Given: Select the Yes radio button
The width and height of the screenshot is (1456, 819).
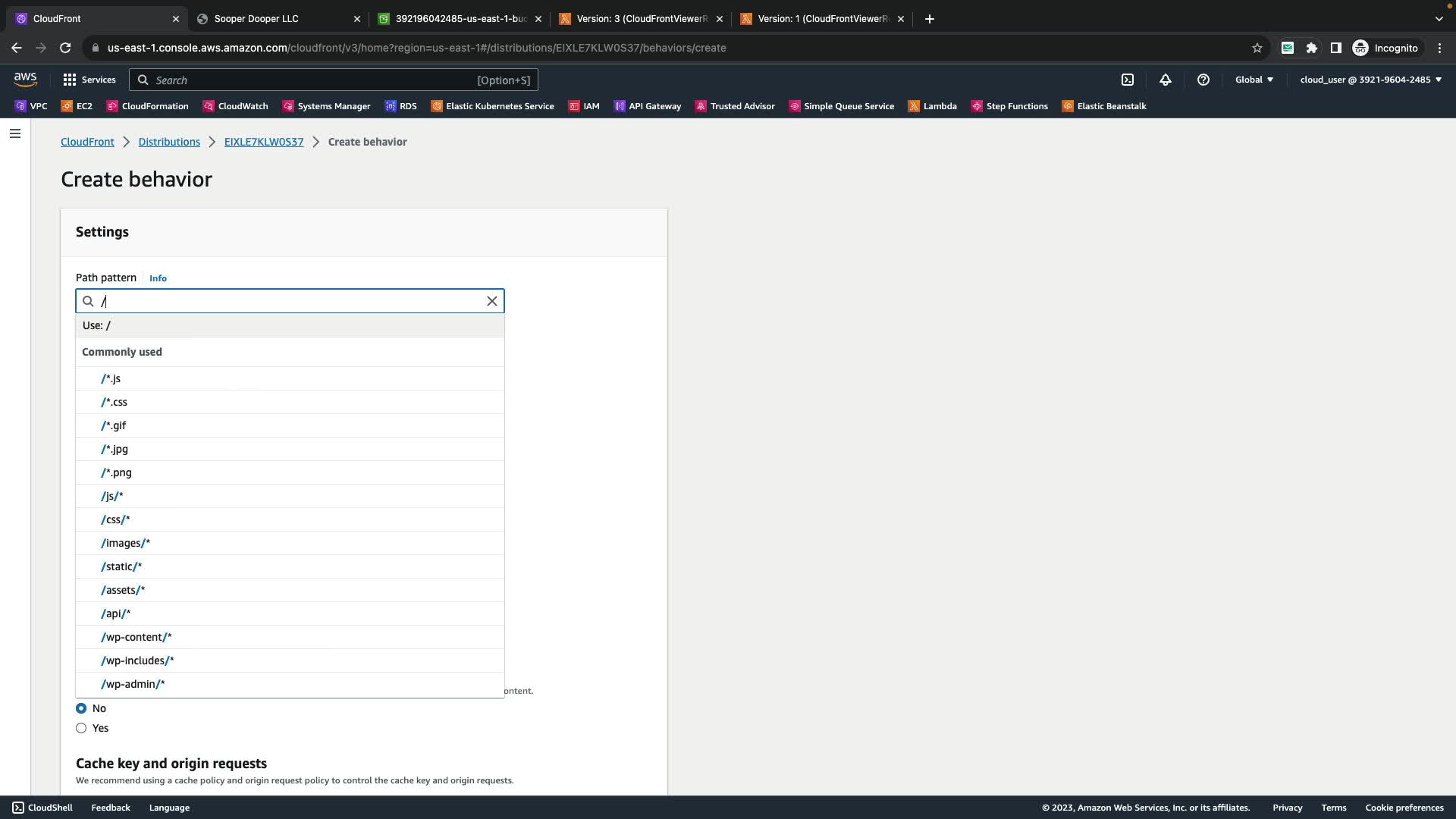Looking at the screenshot, I should pos(81,728).
